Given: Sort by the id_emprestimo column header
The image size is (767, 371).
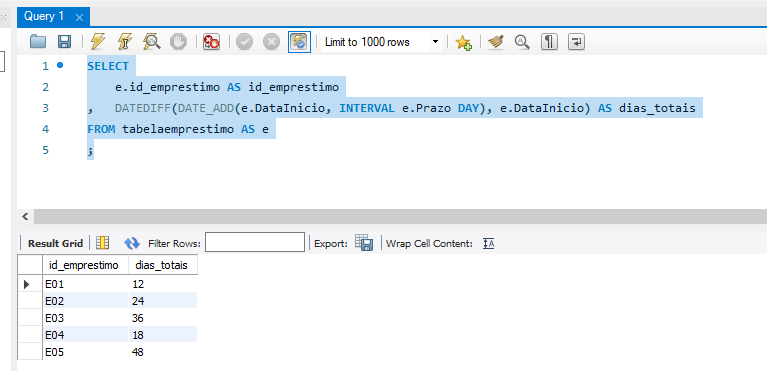Looking at the screenshot, I should coord(86,265).
